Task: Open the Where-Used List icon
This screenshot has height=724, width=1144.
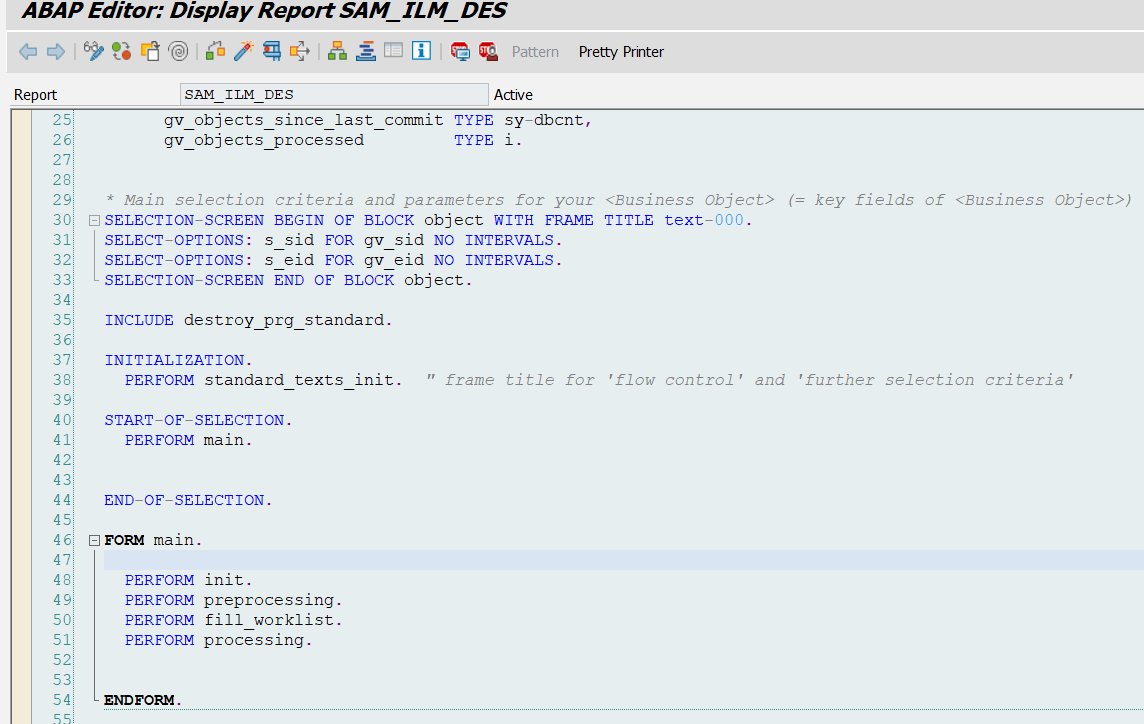Action: click(x=271, y=51)
